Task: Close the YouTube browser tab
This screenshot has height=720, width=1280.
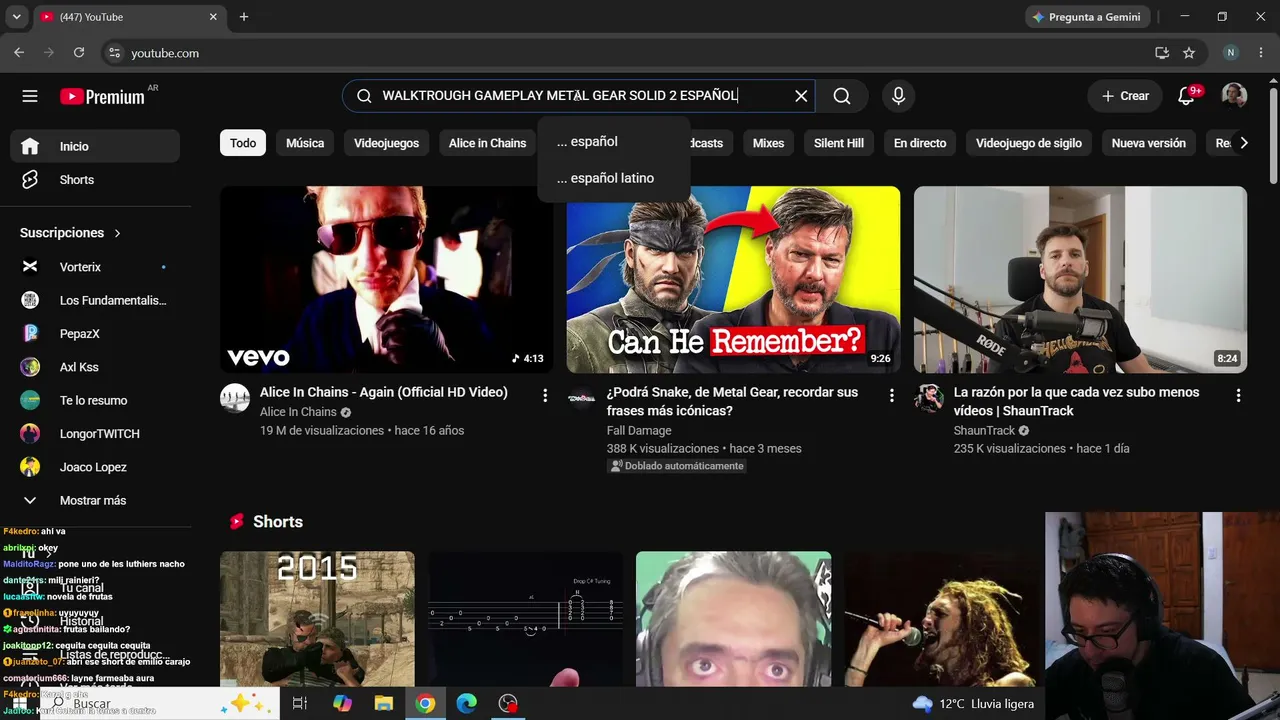Action: point(213,17)
